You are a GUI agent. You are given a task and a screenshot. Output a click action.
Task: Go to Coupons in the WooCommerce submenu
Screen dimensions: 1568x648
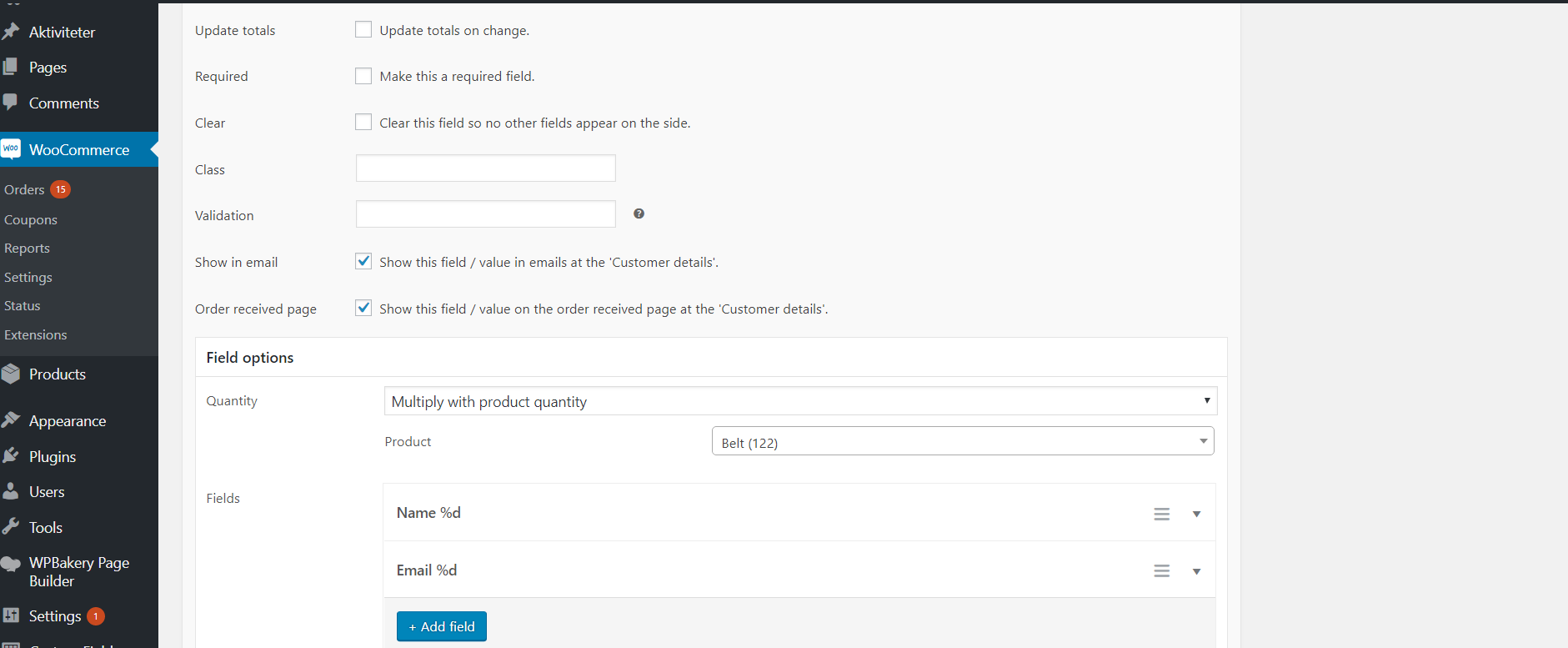(31, 220)
